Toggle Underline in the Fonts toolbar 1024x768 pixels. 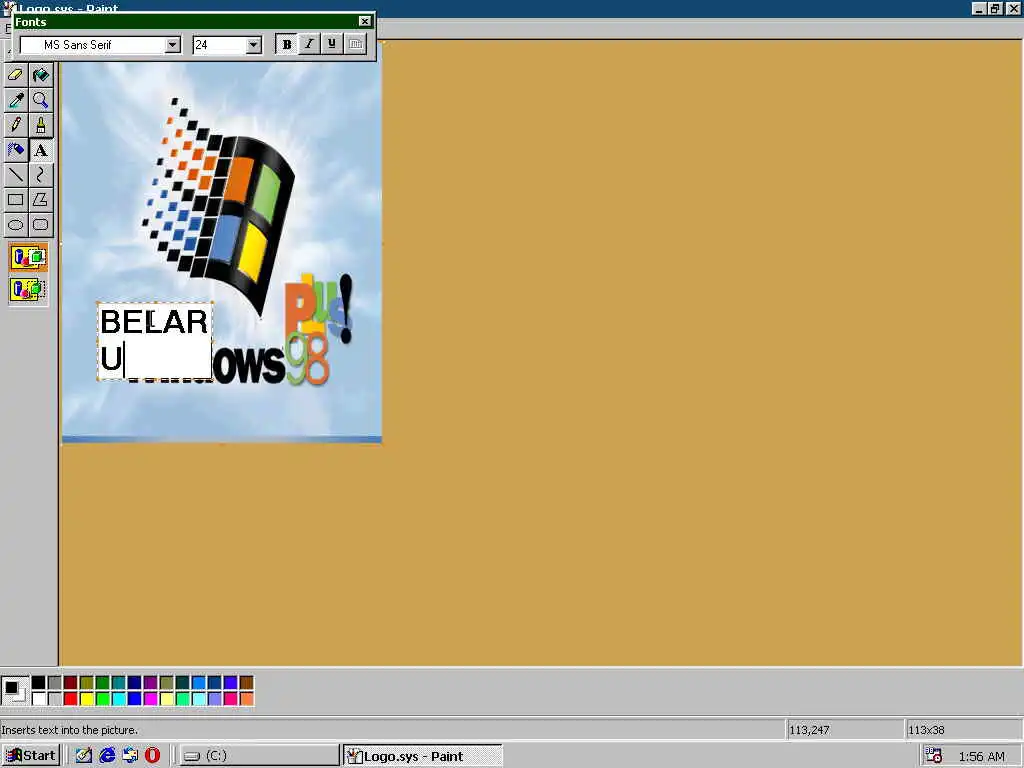pos(332,44)
